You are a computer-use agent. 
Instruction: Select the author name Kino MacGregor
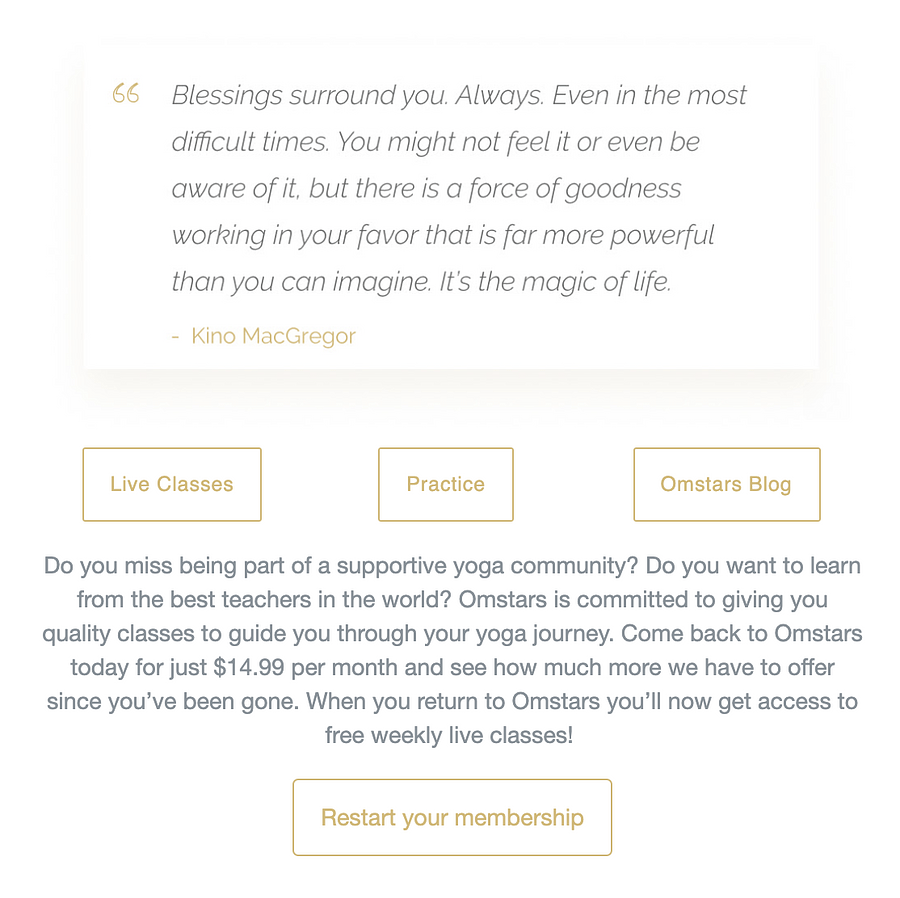[273, 336]
